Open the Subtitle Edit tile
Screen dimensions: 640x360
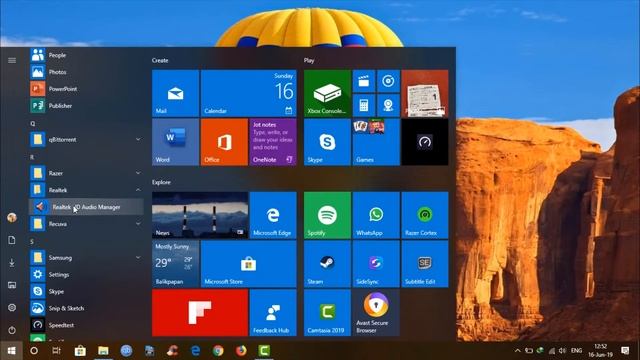[x=425, y=264]
